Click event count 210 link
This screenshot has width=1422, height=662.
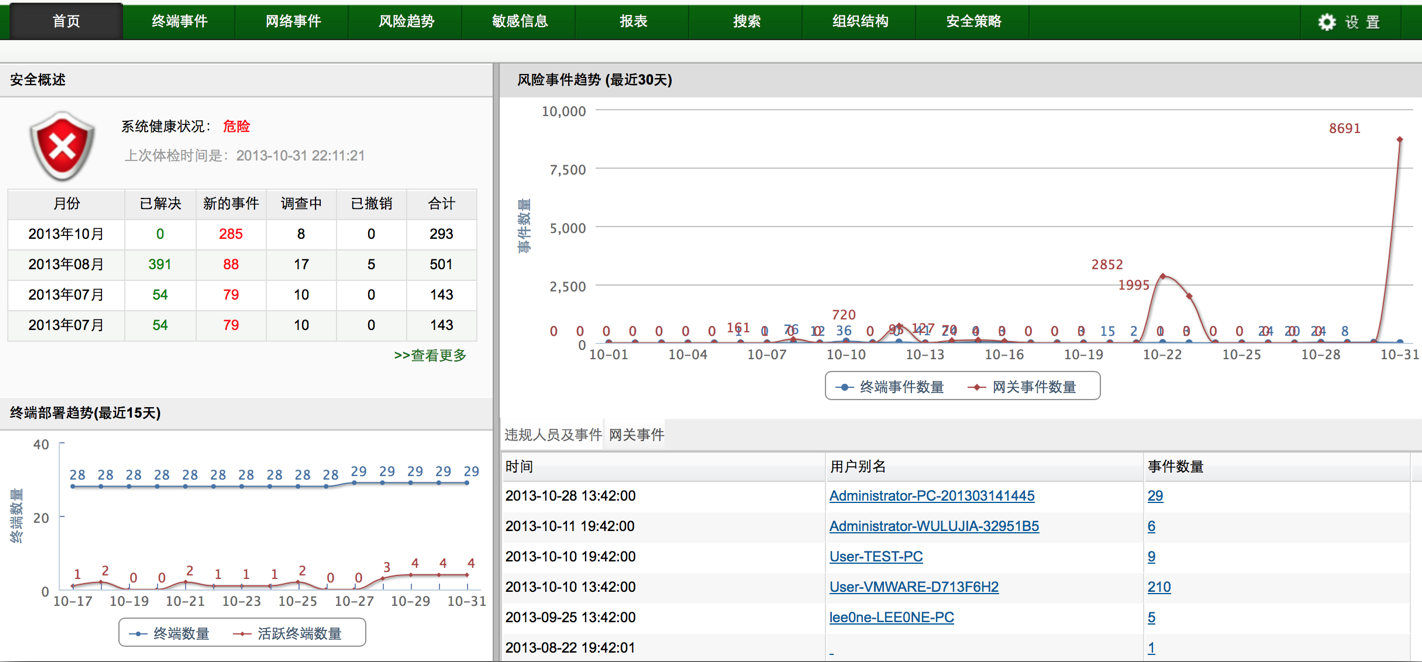pyautogui.click(x=1159, y=587)
